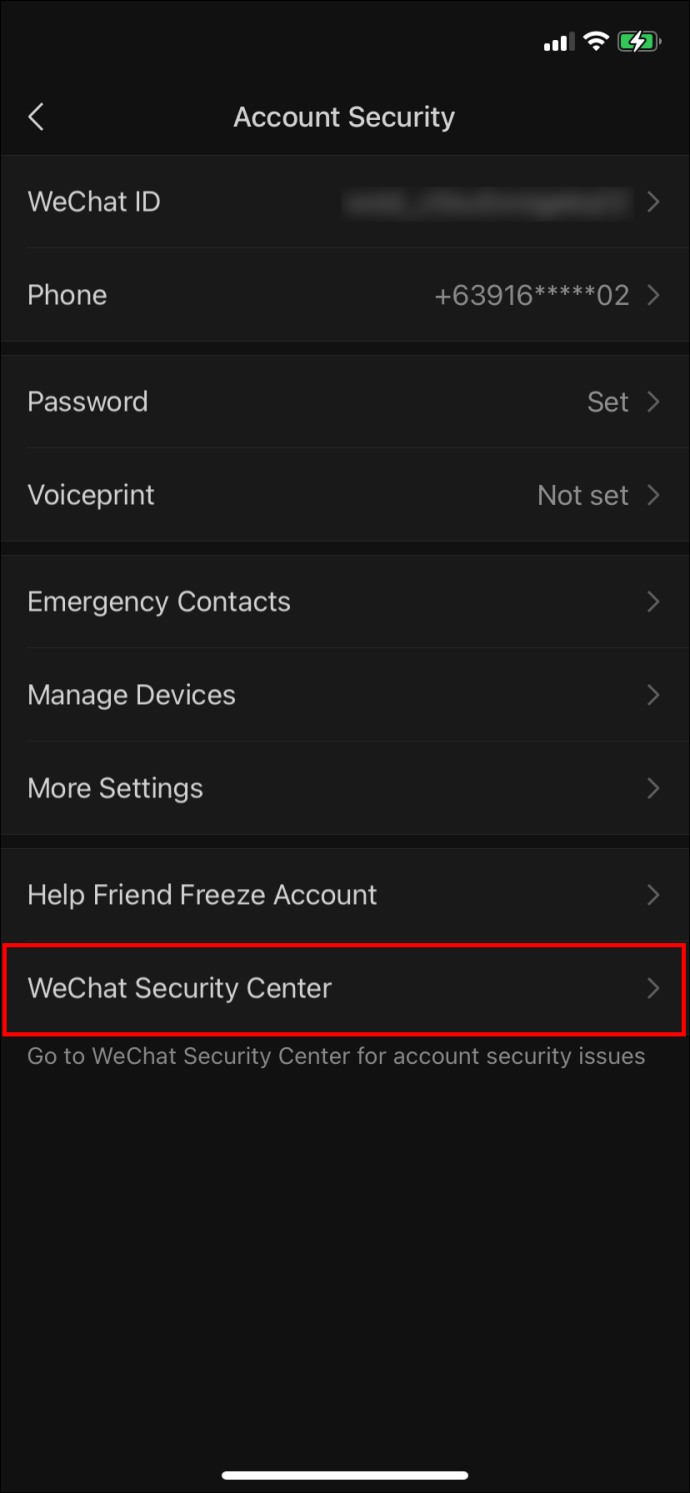Open the Password setting
This screenshot has width=690, height=1493.
coord(345,402)
